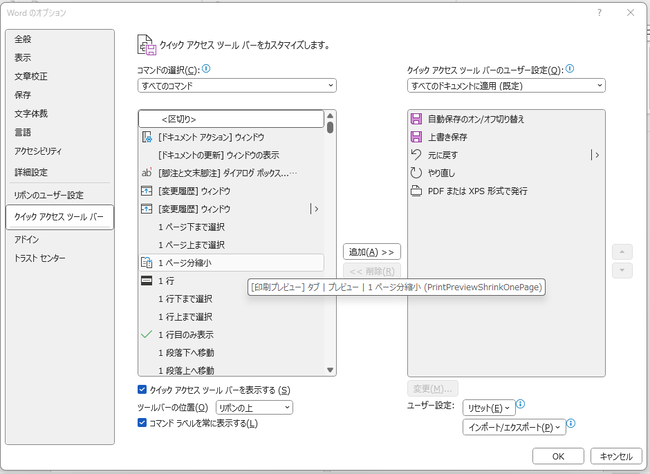Click the PDF または XPS publish icon

[416, 191]
